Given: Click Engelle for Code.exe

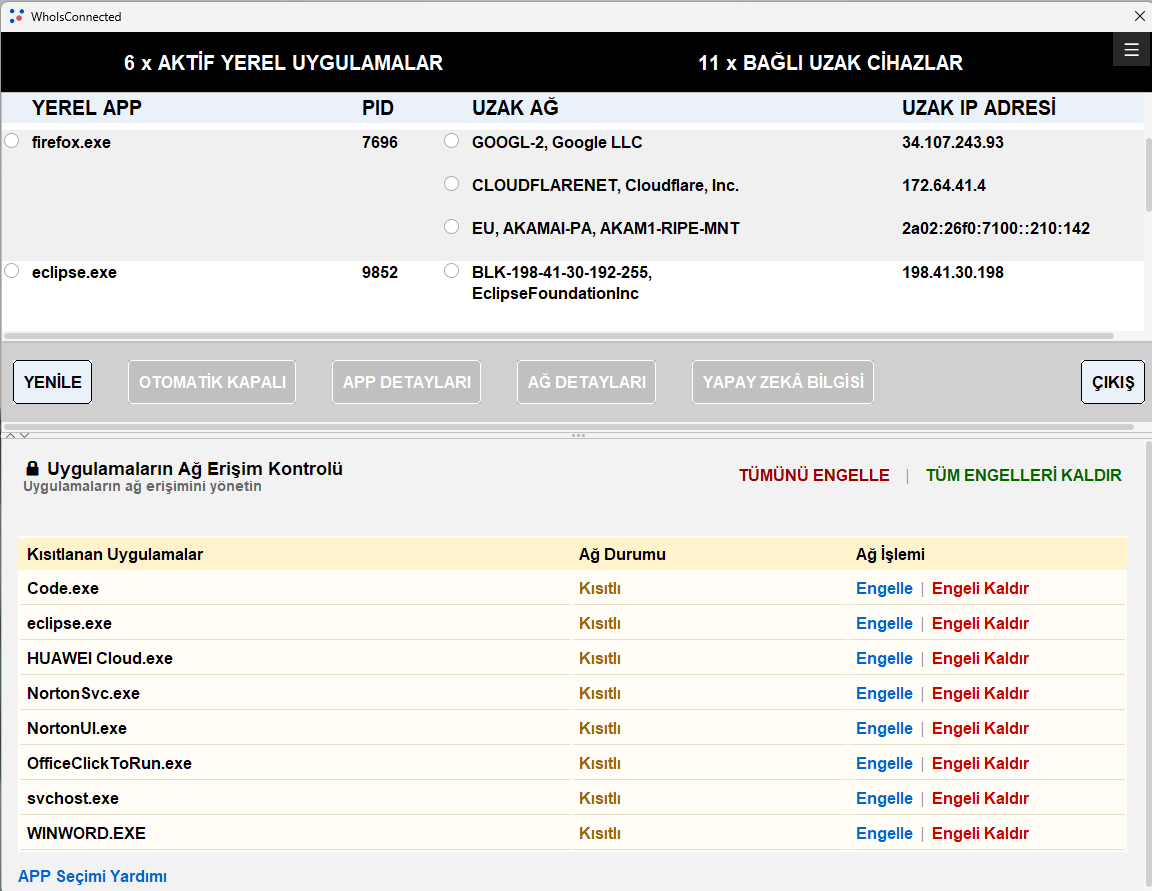Looking at the screenshot, I should 884,588.
